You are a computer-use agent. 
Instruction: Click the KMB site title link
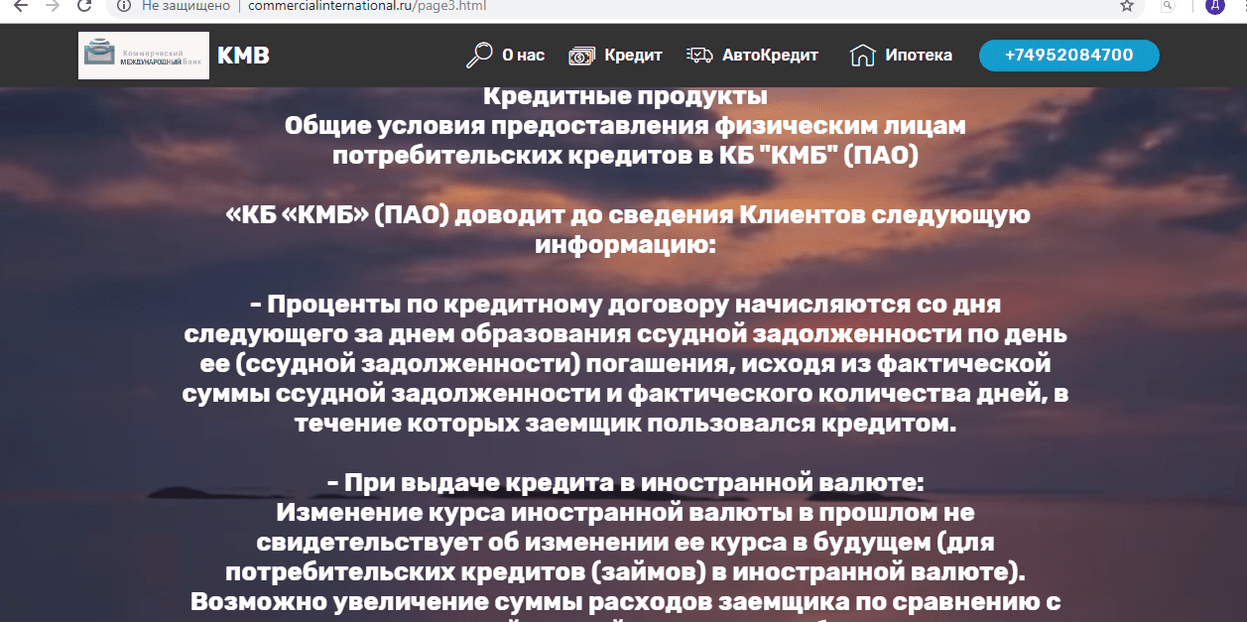click(243, 55)
